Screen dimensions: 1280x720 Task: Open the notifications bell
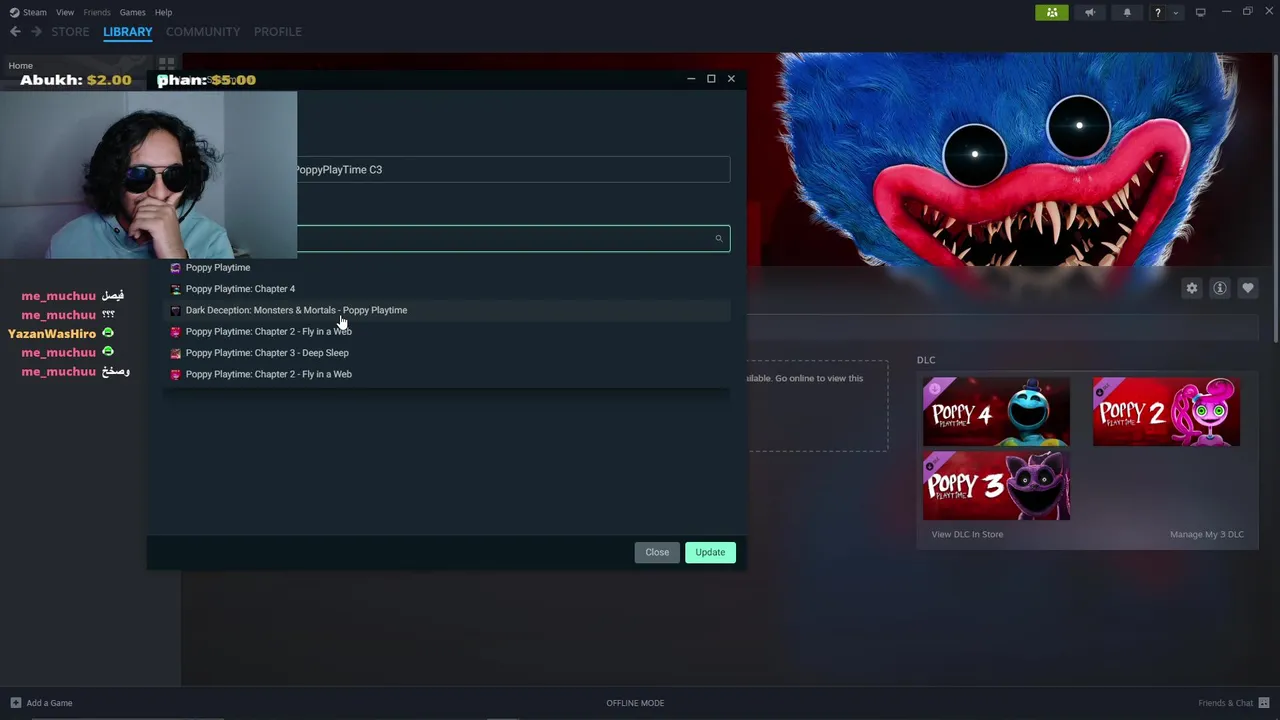(x=1127, y=12)
